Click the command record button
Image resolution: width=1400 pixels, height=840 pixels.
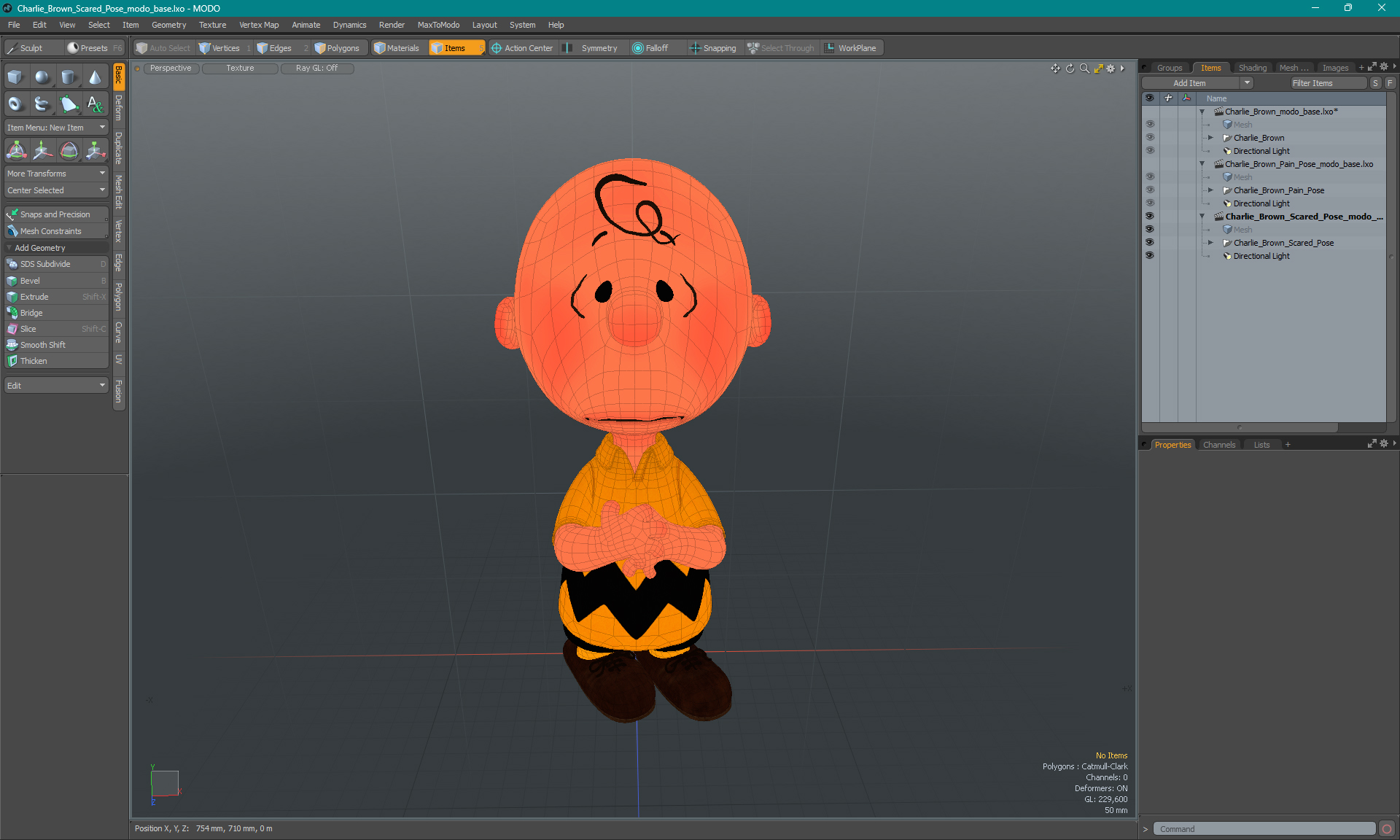click(x=1387, y=829)
